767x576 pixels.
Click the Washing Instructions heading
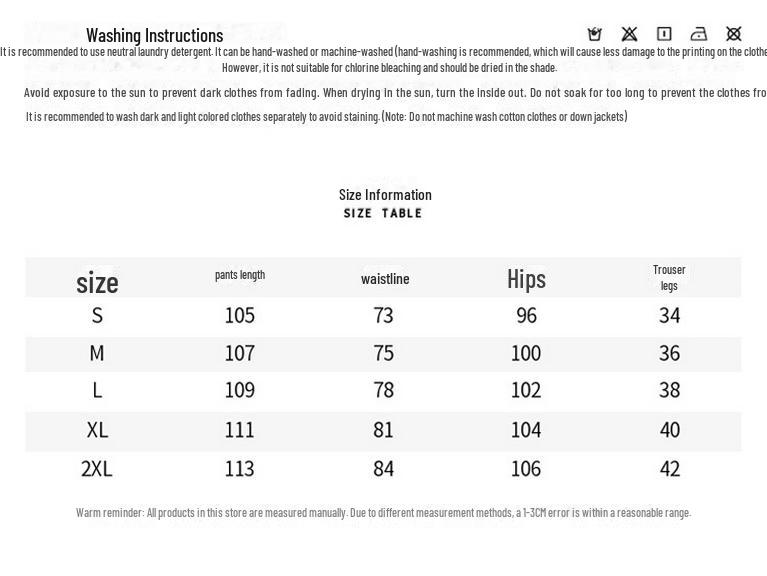pos(154,35)
